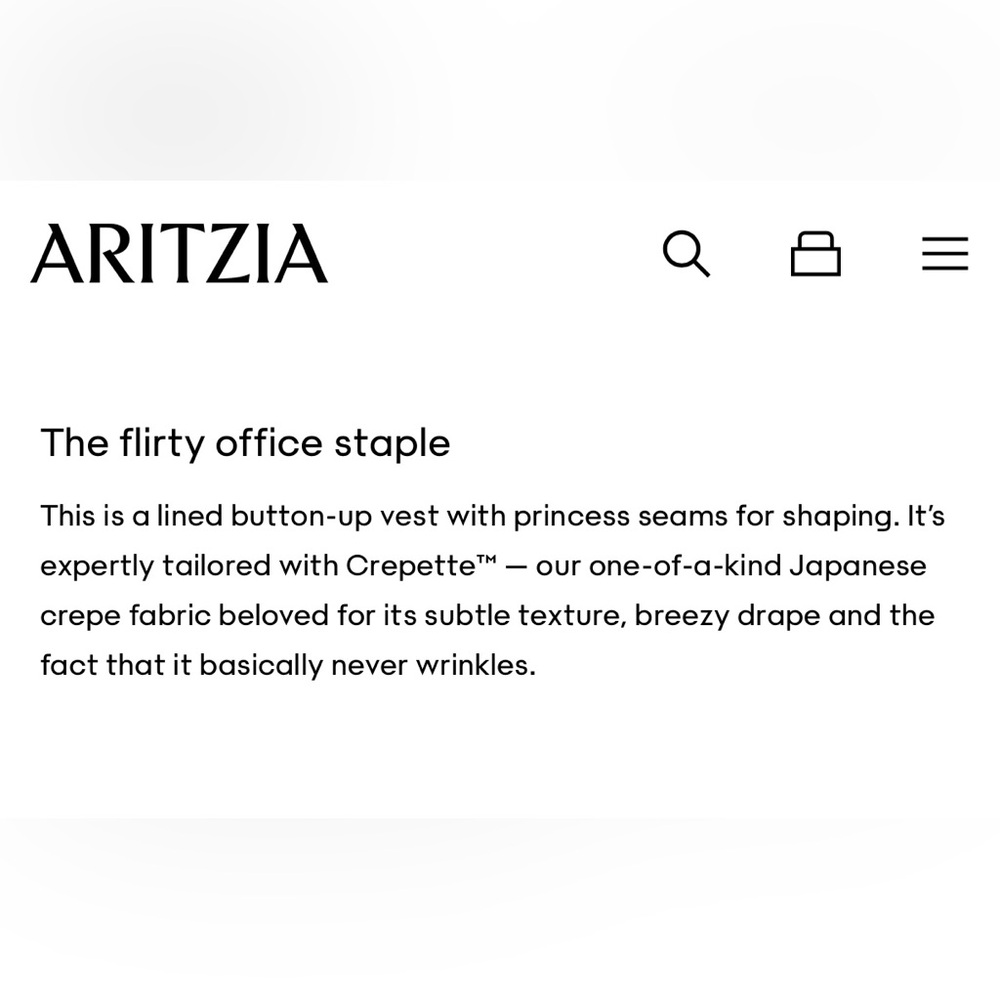The height and width of the screenshot is (1000, 1000).
Task: Click the heading "The flirty office staple"
Action: pos(246,443)
